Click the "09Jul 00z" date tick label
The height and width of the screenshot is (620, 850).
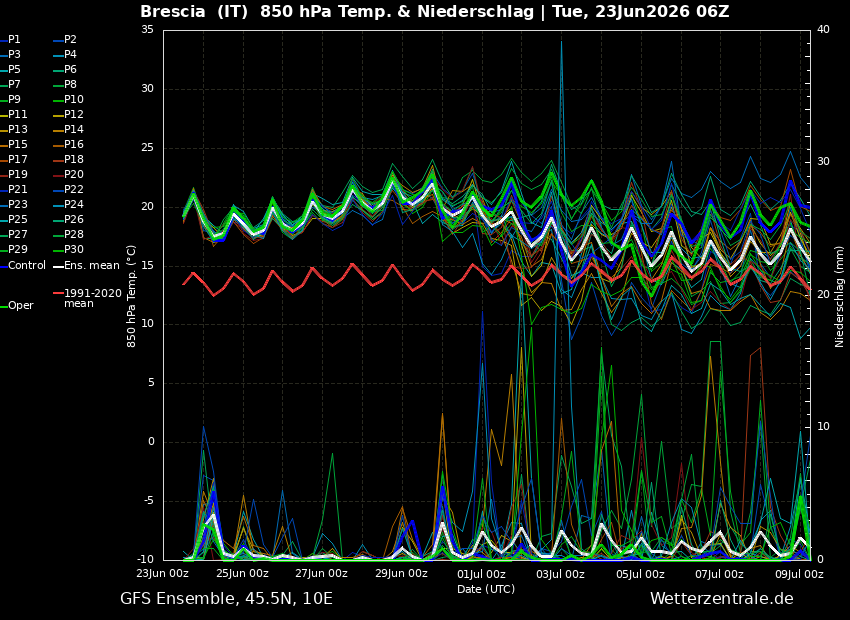click(x=798, y=574)
